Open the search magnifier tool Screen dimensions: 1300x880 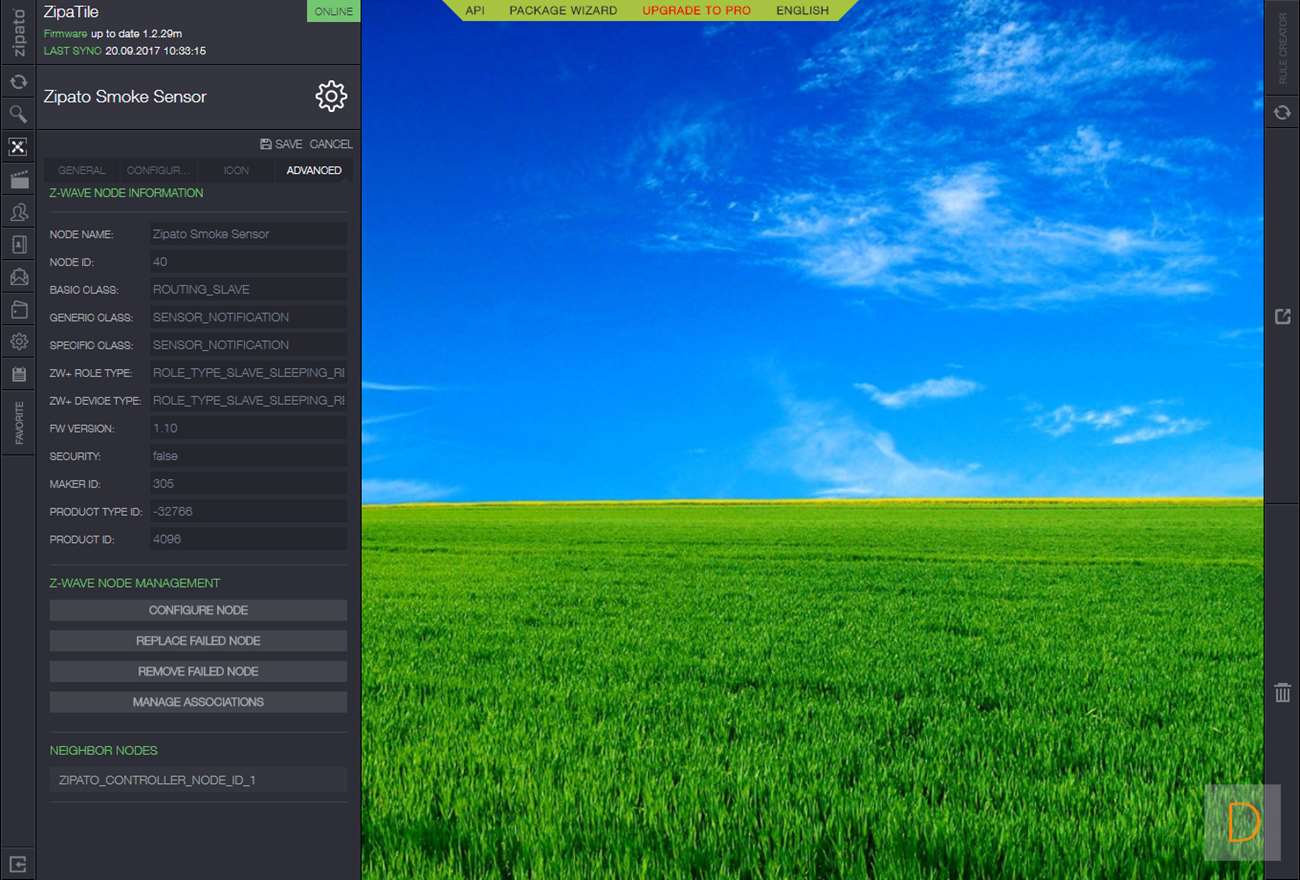point(18,114)
